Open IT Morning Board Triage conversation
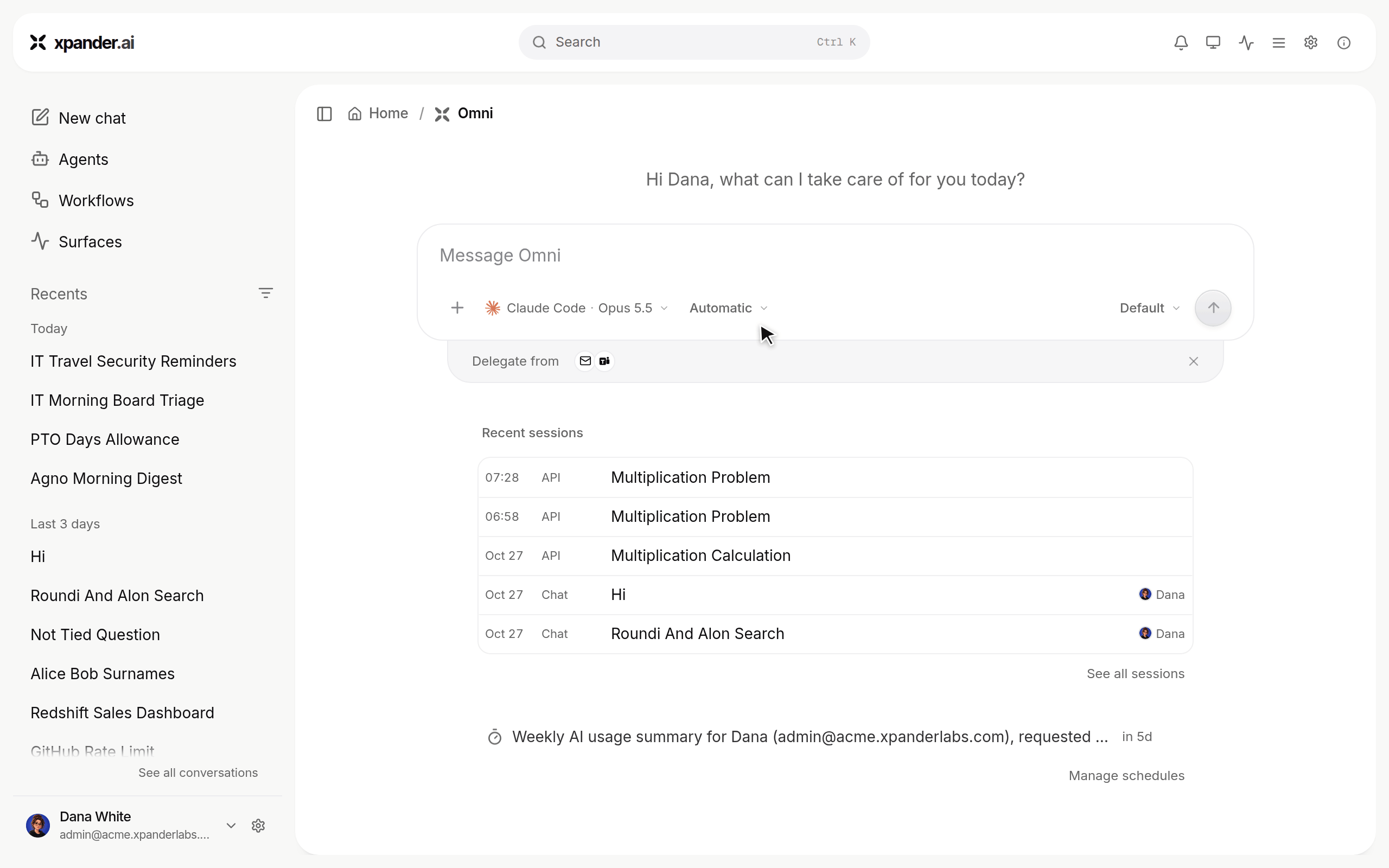The image size is (1389, 868). (117, 400)
